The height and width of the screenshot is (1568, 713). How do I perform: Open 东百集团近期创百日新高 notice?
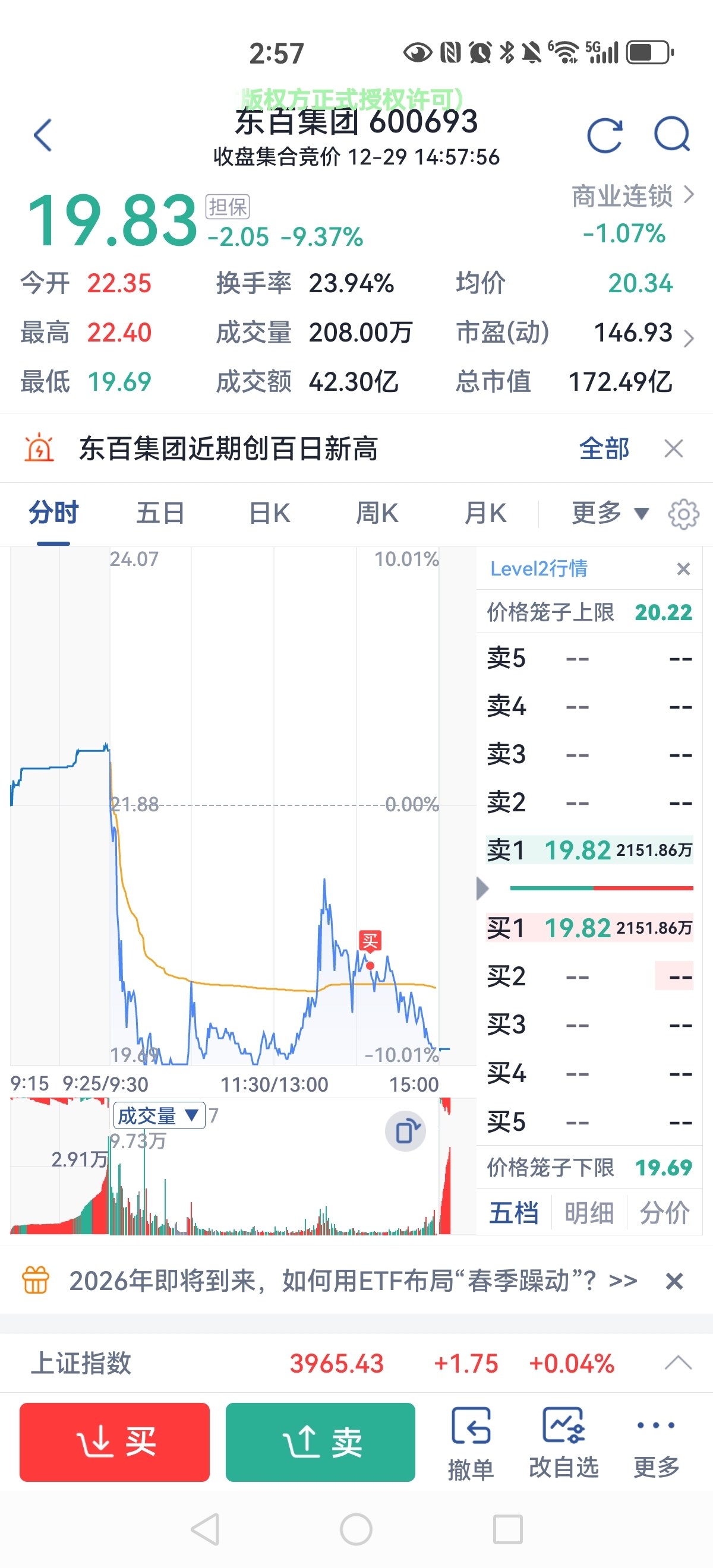228,448
